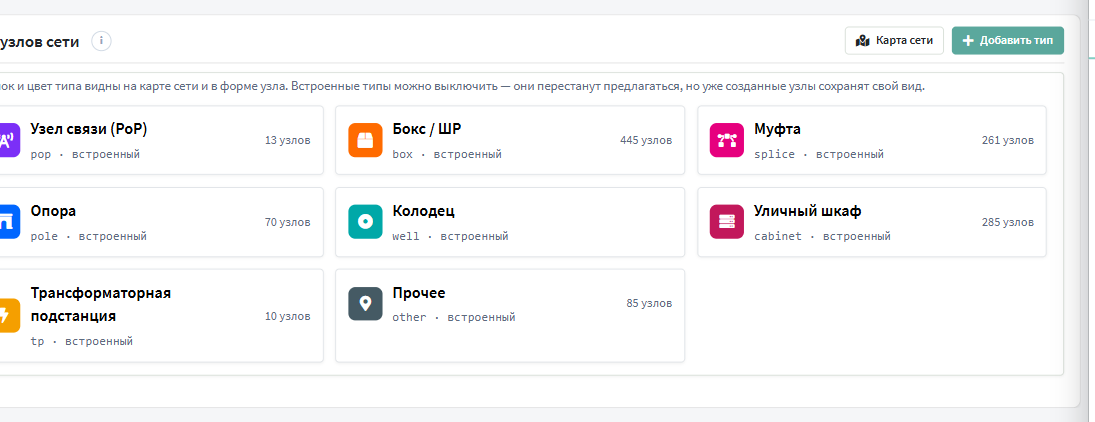Click the 445 узлов count
This screenshot has height=422, width=1095.
click(x=646, y=140)
